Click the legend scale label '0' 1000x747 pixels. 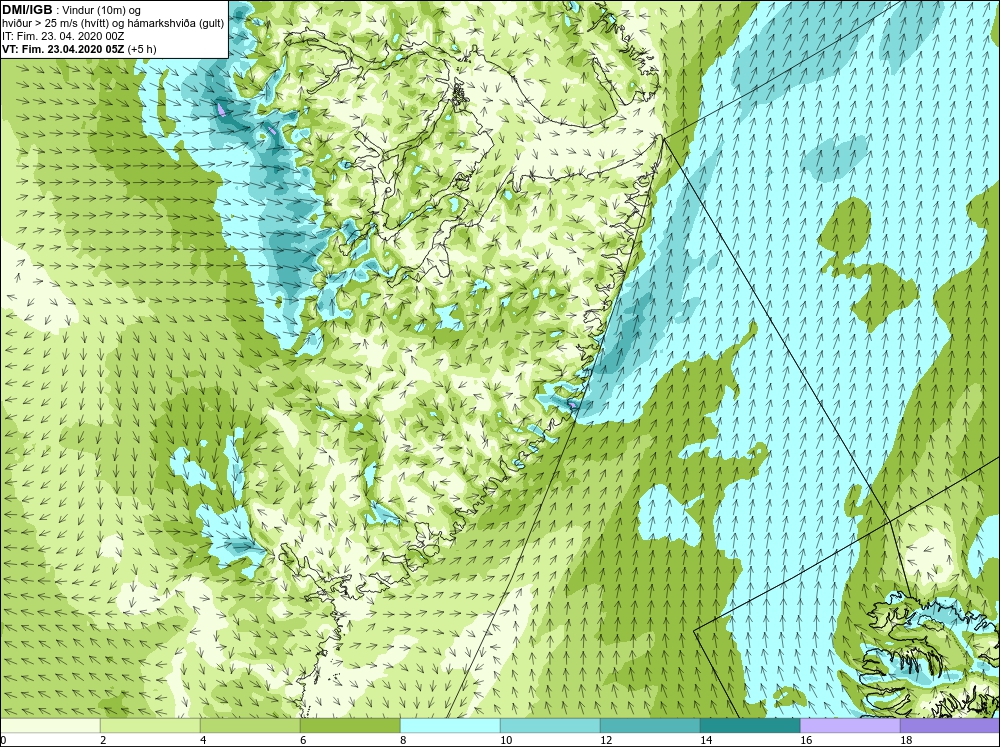click(3, 740)
